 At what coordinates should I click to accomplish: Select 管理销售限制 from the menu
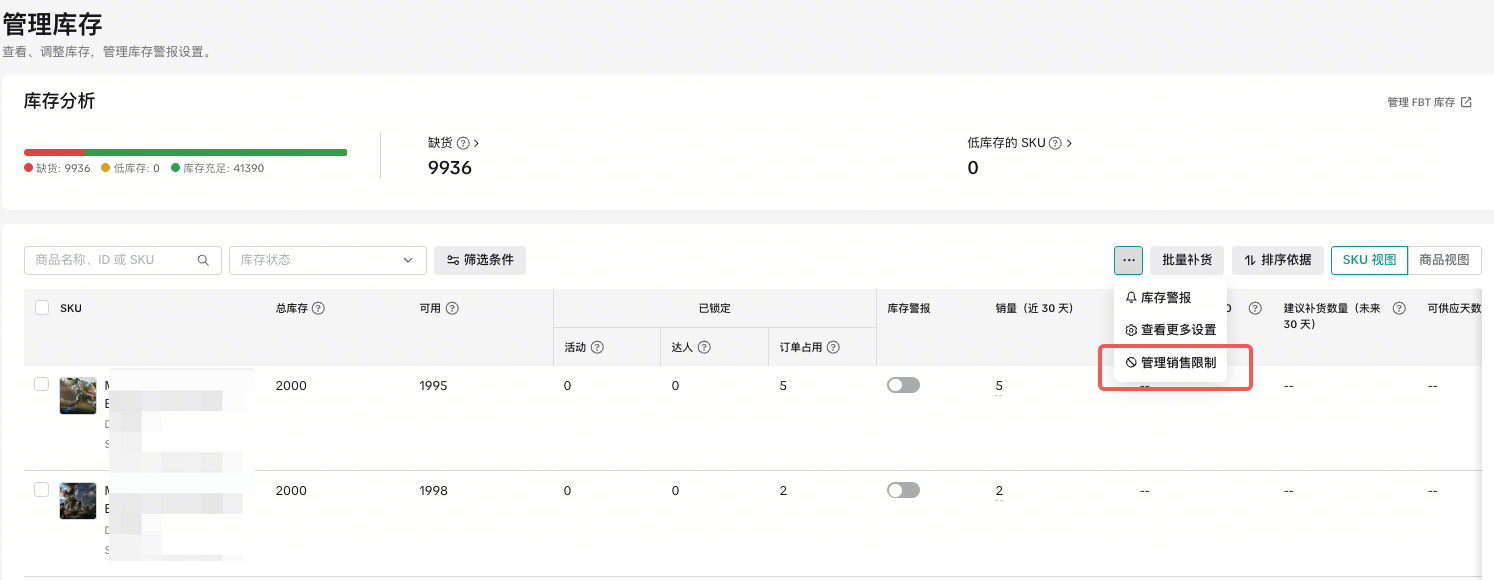(x=1171, y=363)
